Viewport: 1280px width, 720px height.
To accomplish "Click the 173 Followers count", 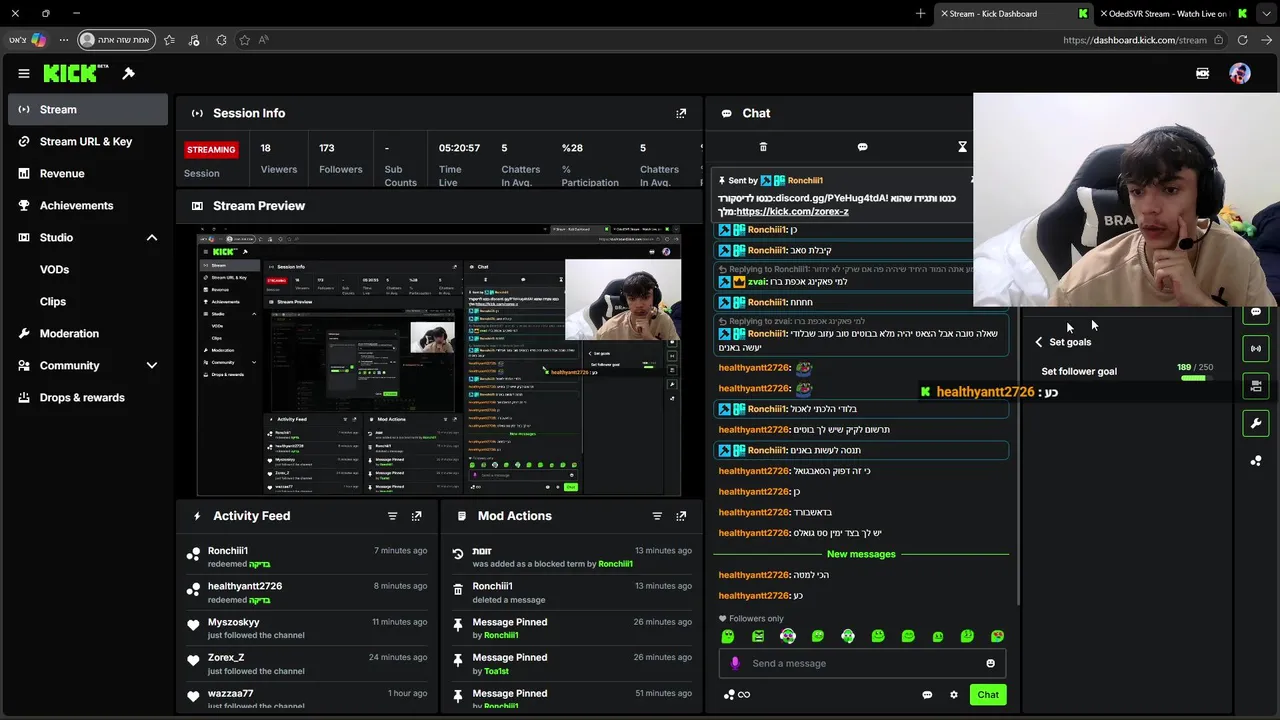I will coord(327,148).
